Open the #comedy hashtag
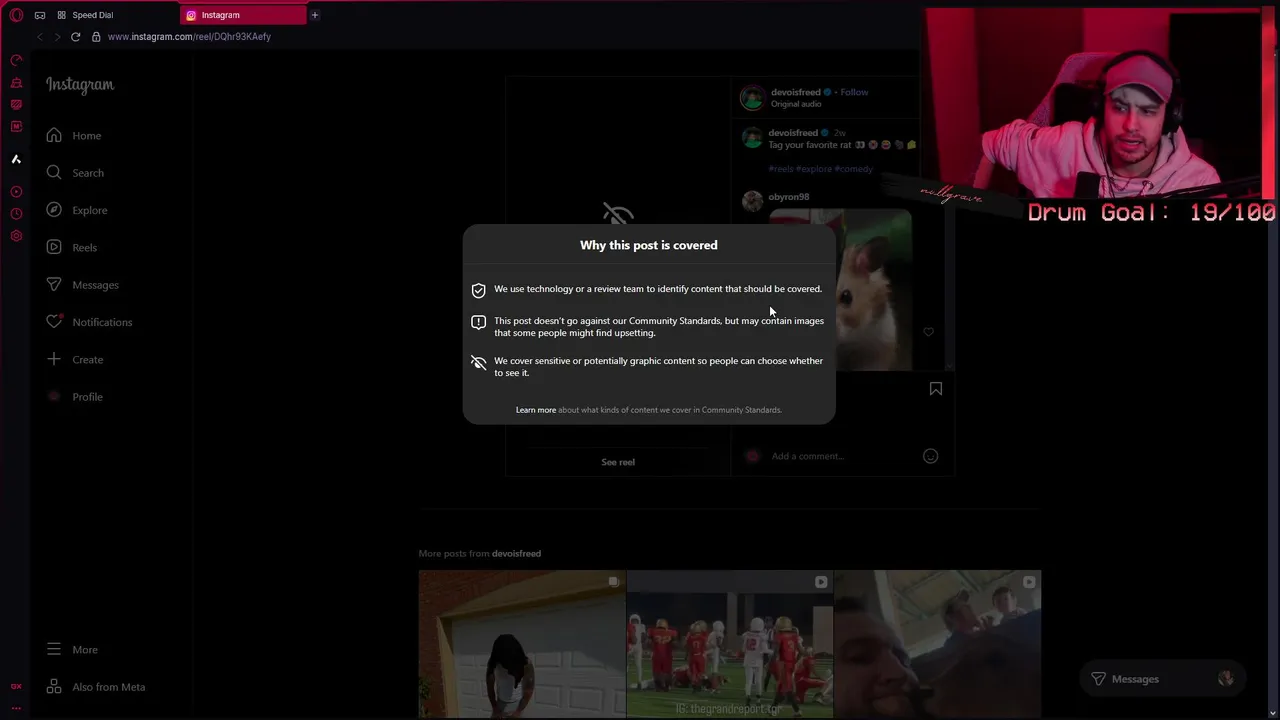The width and height of the screenshot is (1280, 720). coord(854,169)
